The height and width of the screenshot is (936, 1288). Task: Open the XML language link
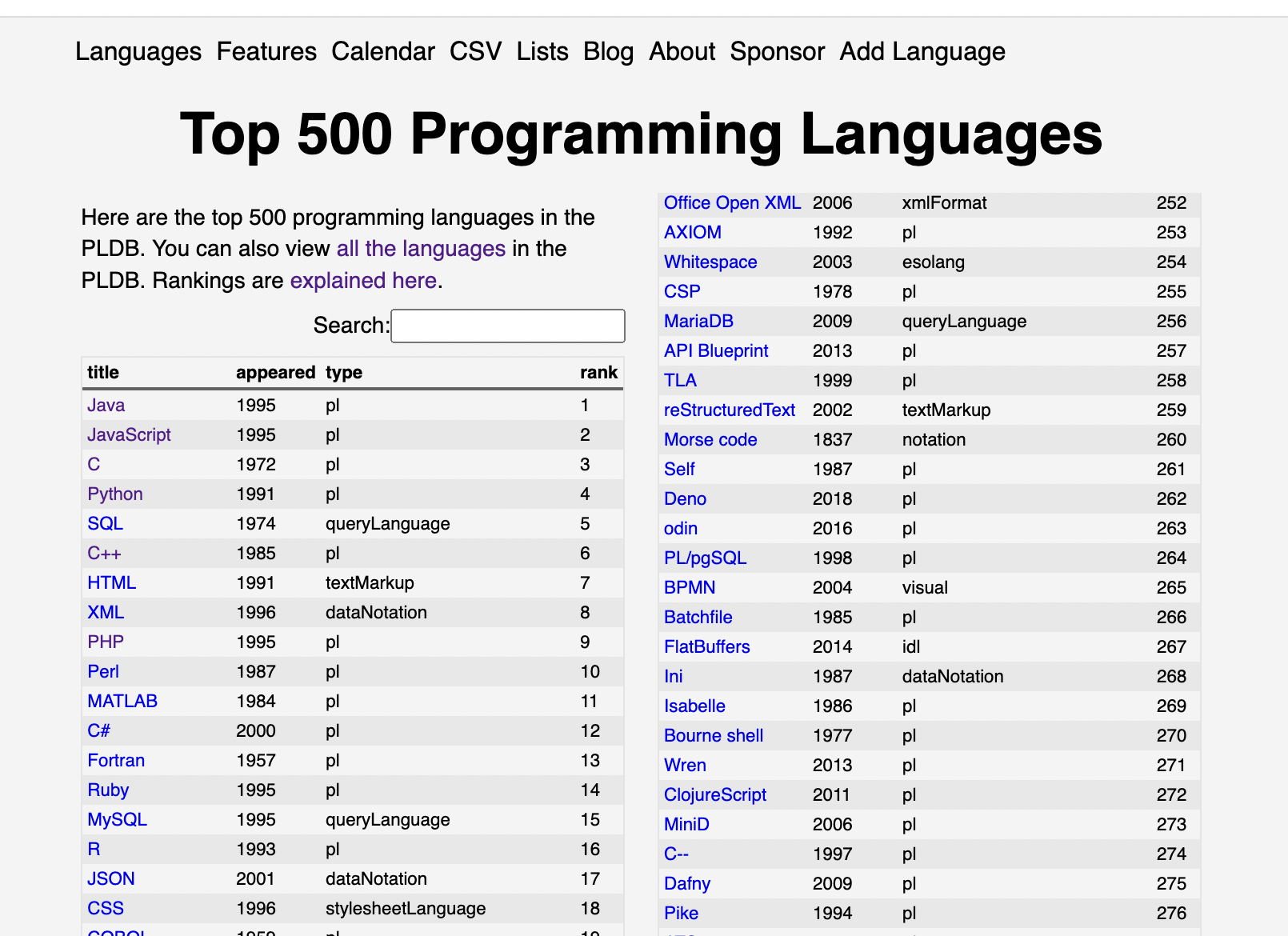click(106, 613)
